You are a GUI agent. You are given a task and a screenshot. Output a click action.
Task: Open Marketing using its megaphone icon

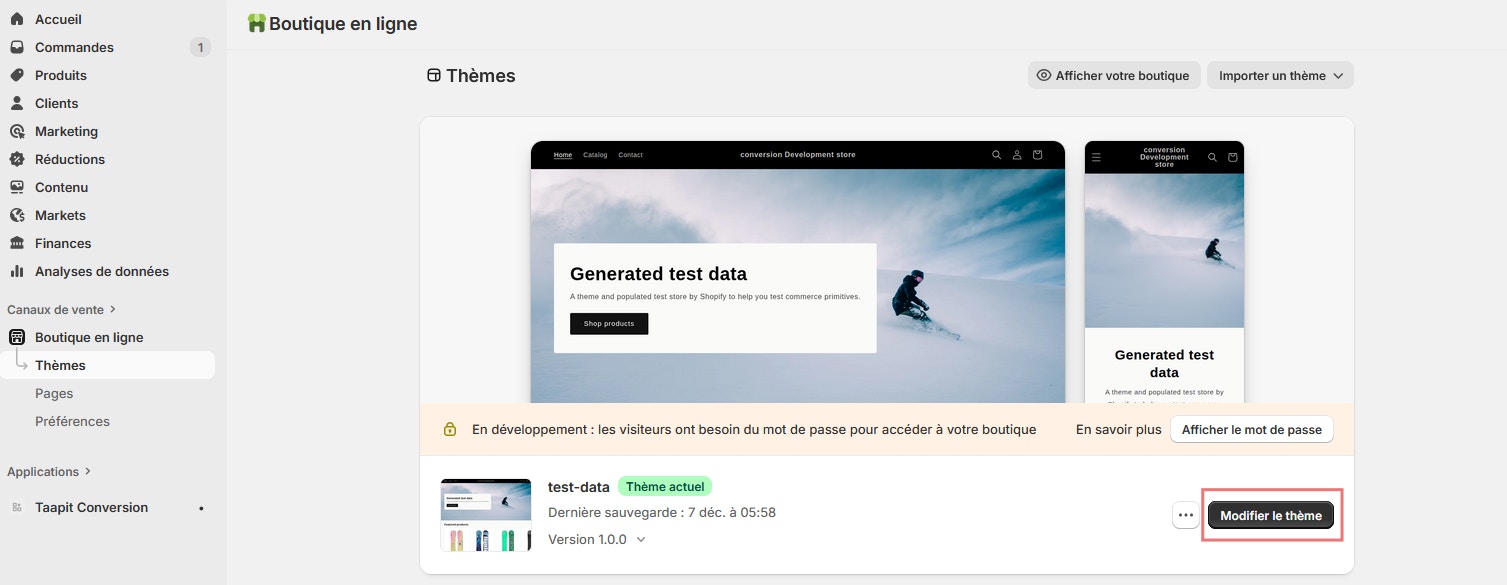point(16,131)
